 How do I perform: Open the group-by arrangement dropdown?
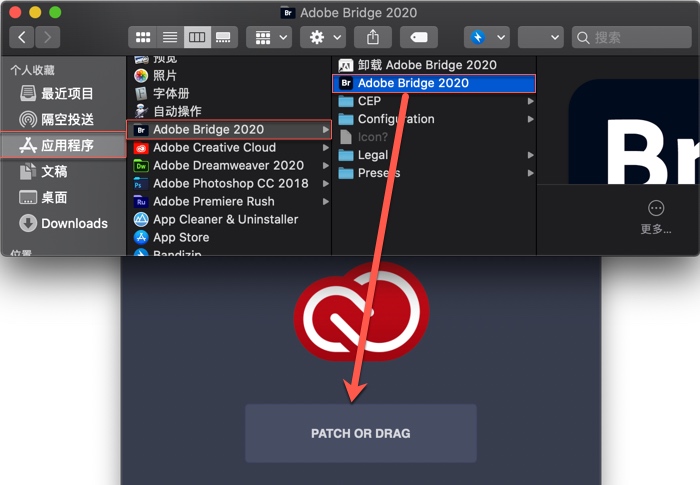point(269,37)
